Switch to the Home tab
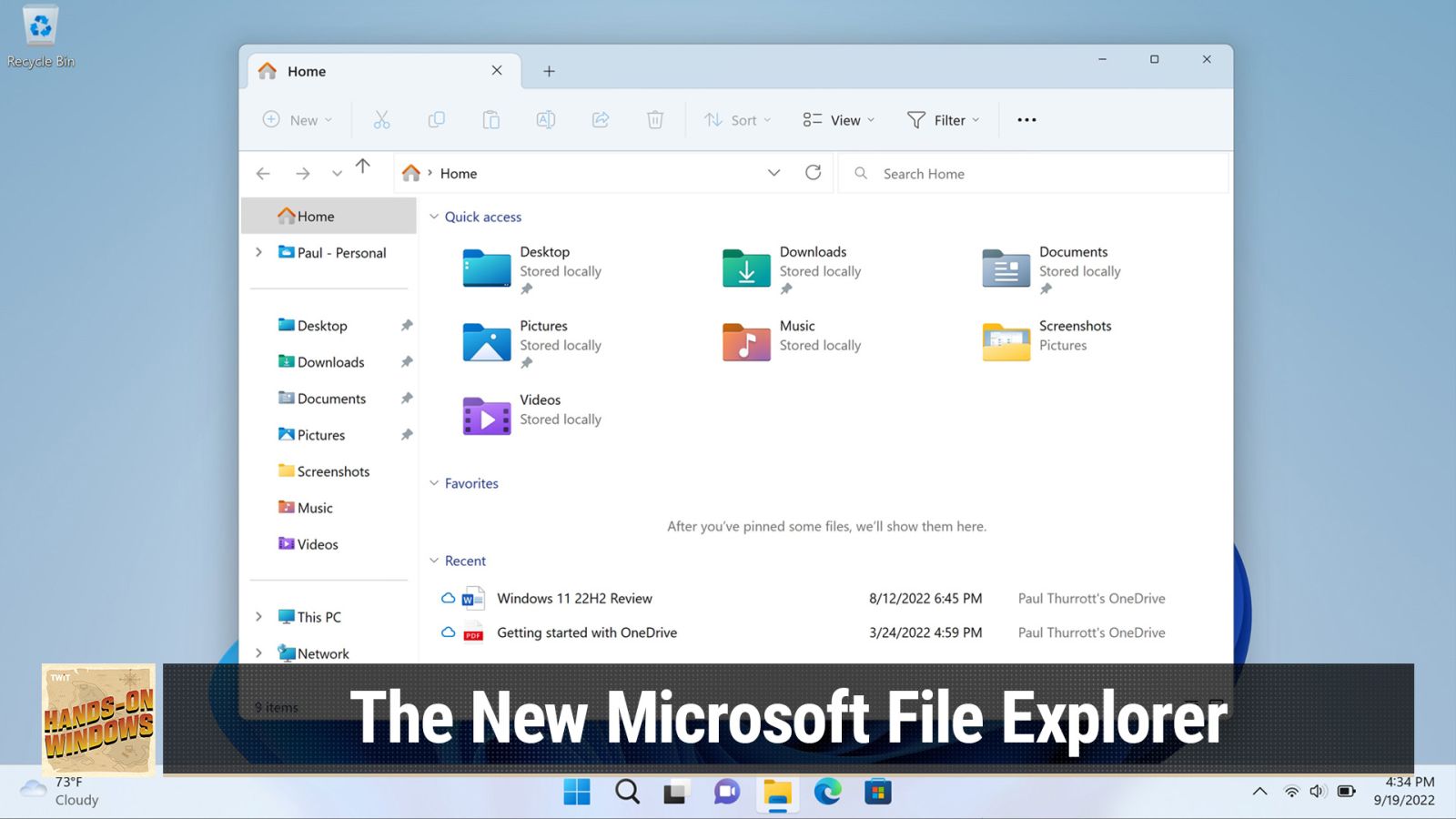This screenshot has height=819, width=1456. (x=307, y=70)
